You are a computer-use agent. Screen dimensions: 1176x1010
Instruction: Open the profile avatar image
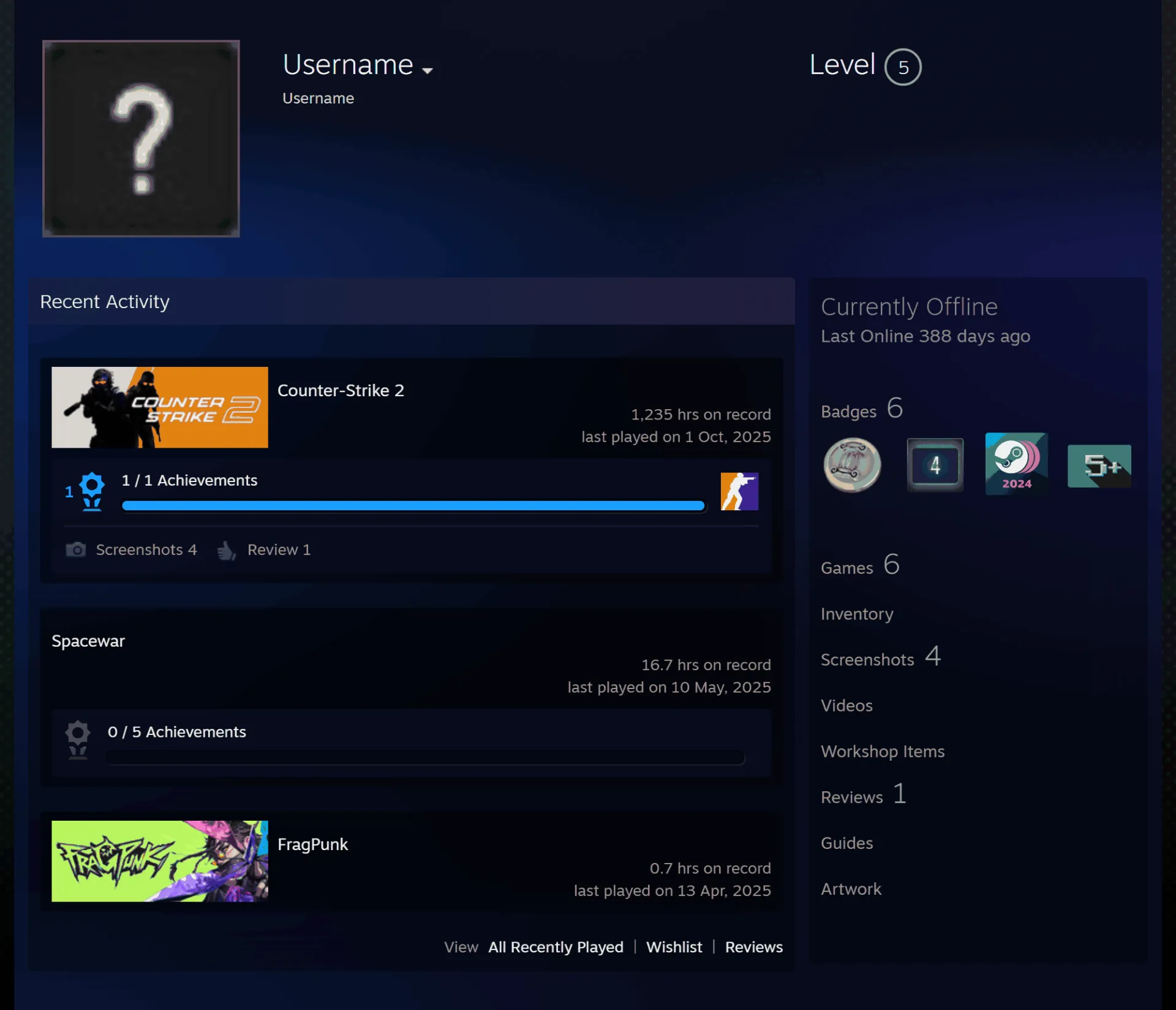click(x=141, y=138)
